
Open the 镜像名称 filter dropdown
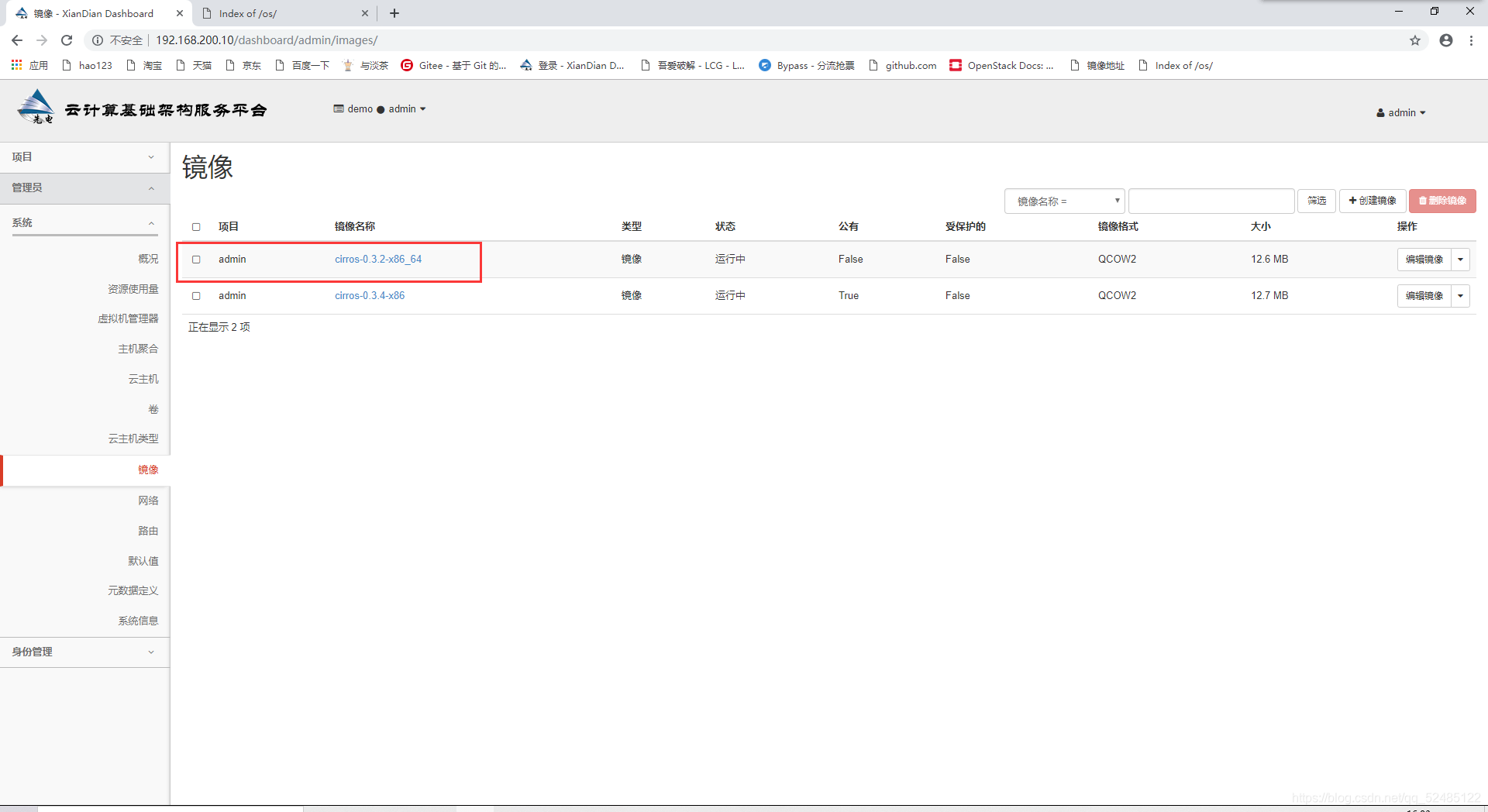pyautogui.click(x=1064, y=201)
